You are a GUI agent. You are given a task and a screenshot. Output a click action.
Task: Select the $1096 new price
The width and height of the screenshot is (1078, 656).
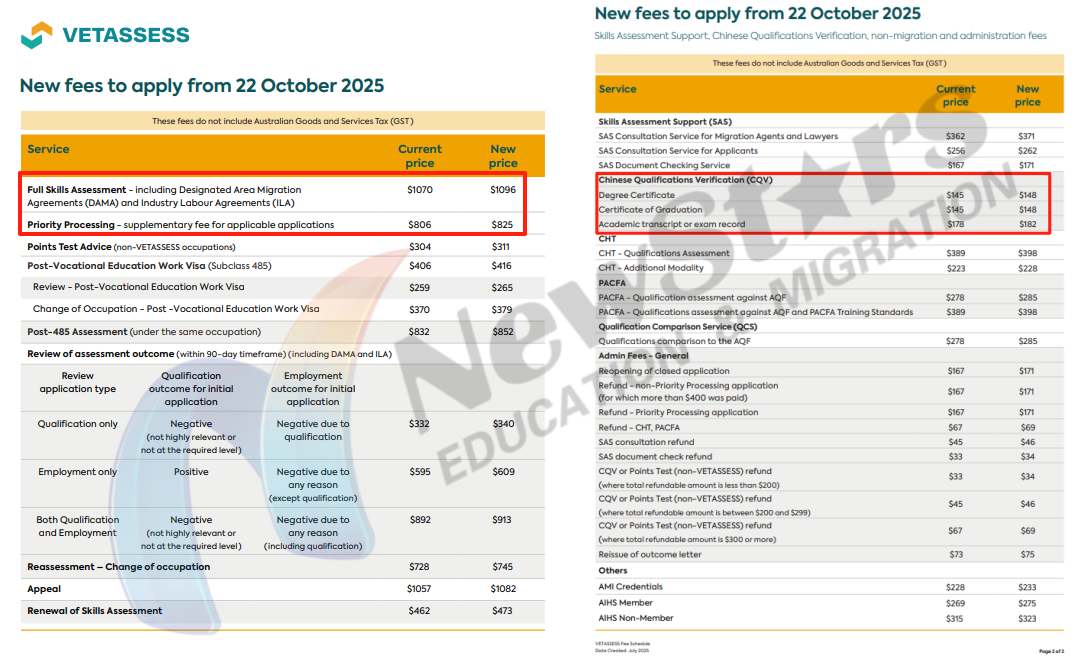click(503, 190)
